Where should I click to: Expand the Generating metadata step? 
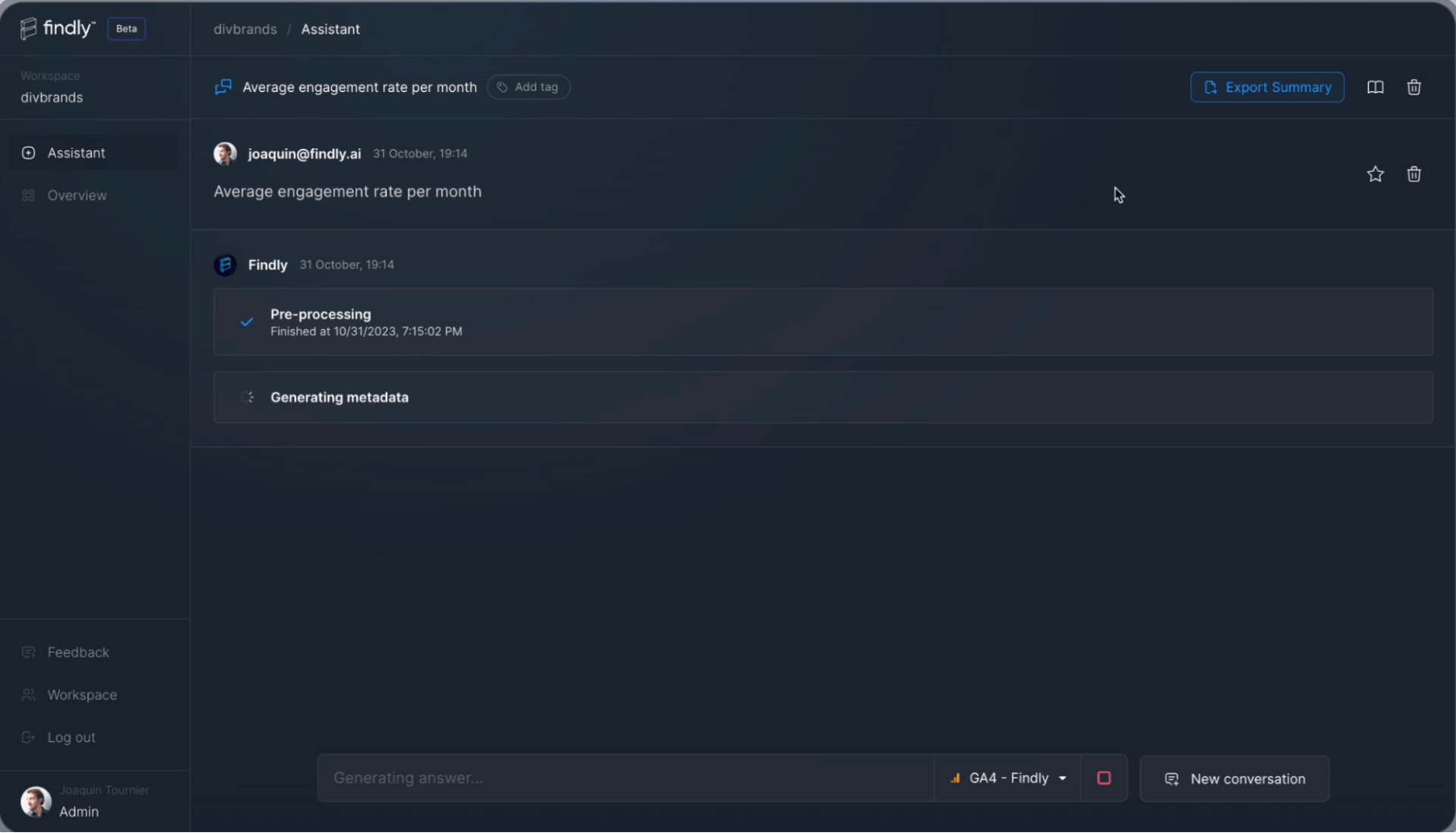click(823, 398)
